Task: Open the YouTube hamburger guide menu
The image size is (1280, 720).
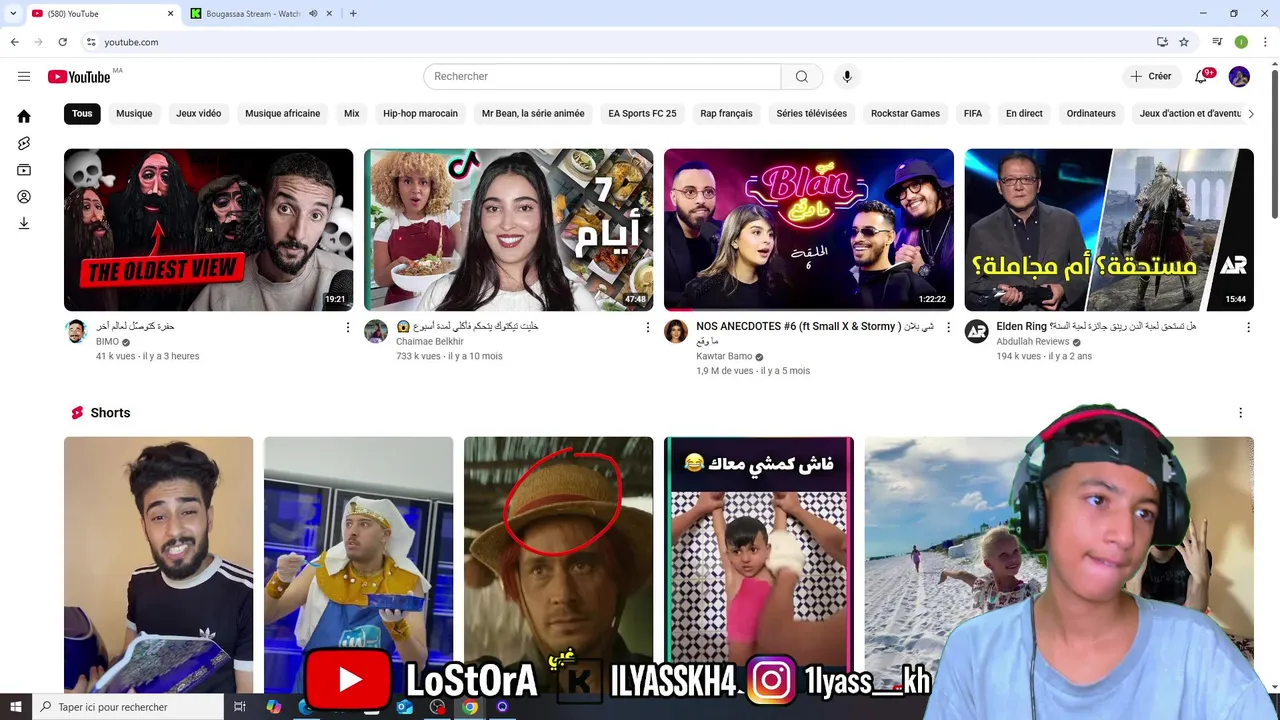Action: tap(24, 76)
